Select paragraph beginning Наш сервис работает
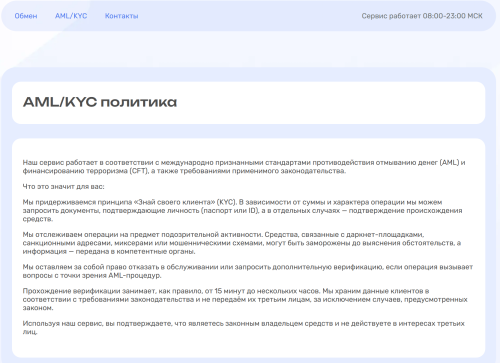This screenshot has height=363, width=500. [244, 167]
